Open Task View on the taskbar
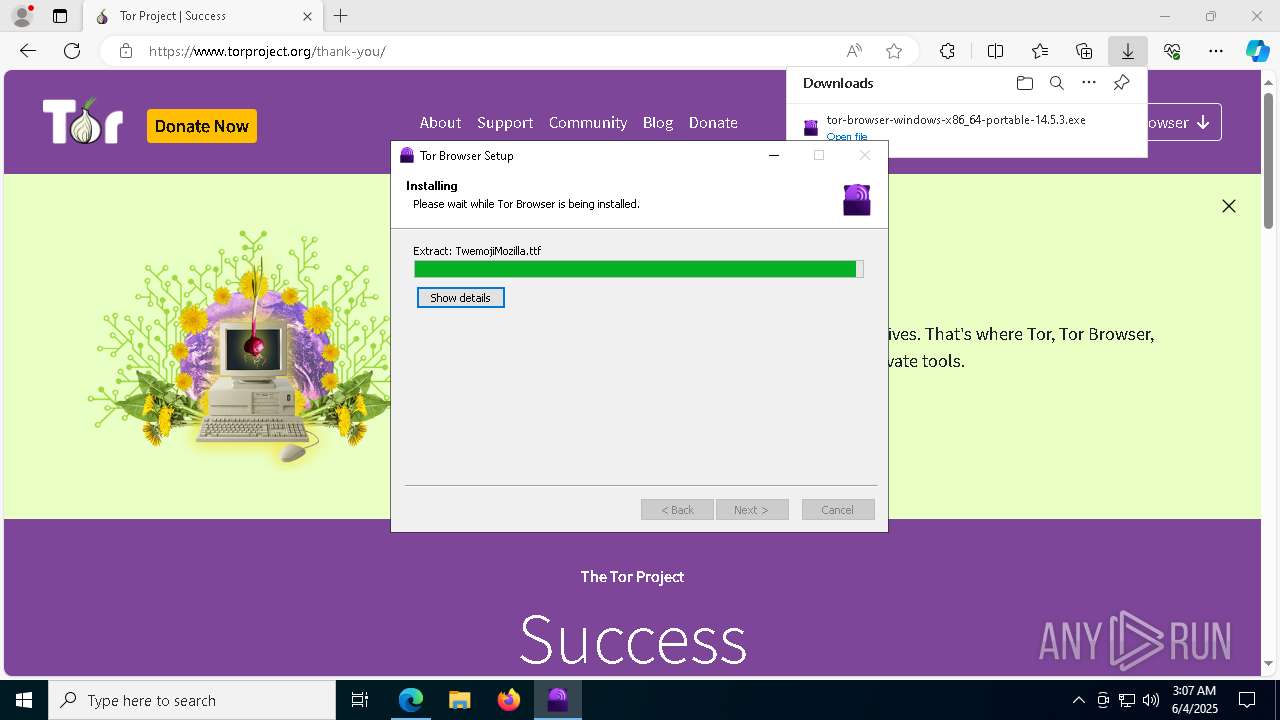 click(x=360, y=700)
